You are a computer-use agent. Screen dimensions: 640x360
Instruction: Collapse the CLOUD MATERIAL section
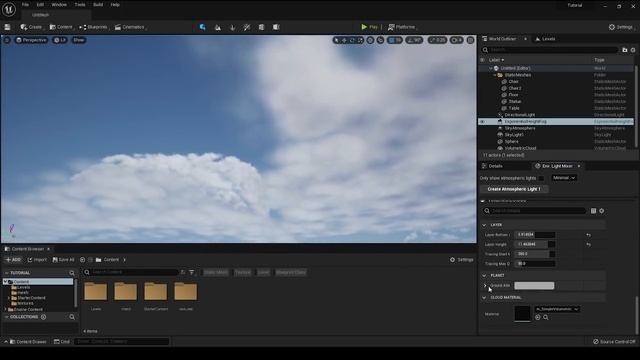[484, 298]
